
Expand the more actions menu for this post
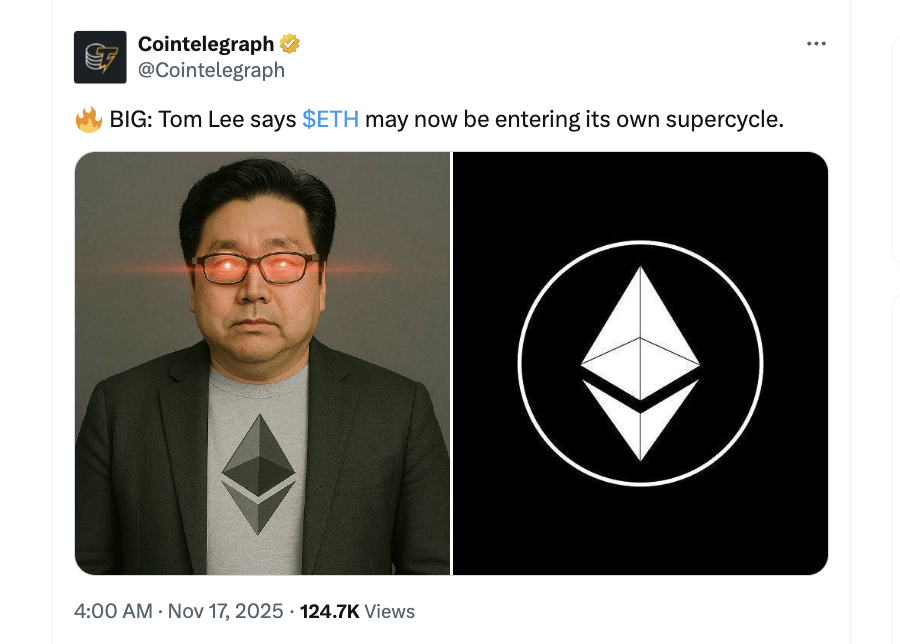click(x=817, y=43)
